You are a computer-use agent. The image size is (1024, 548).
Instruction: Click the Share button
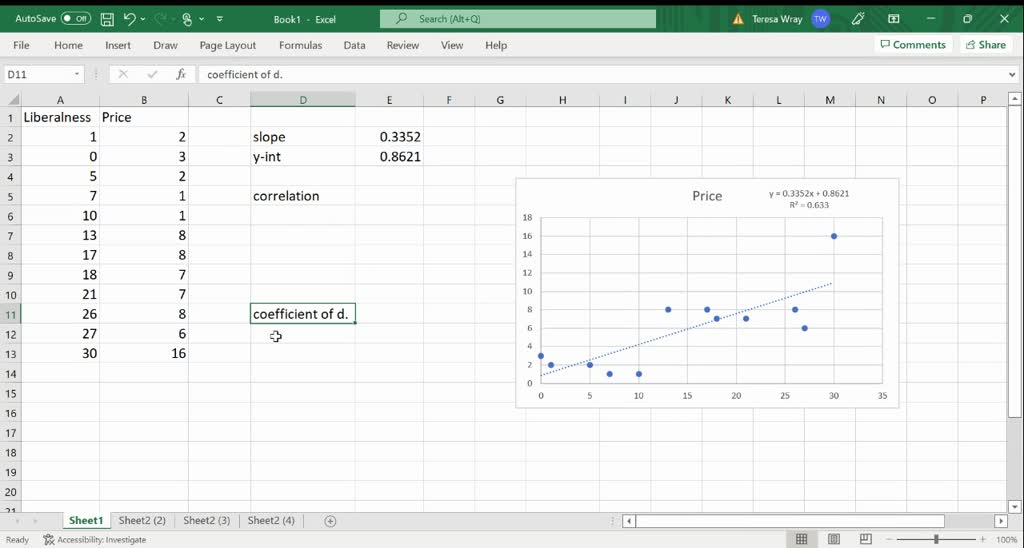[985, 45]
